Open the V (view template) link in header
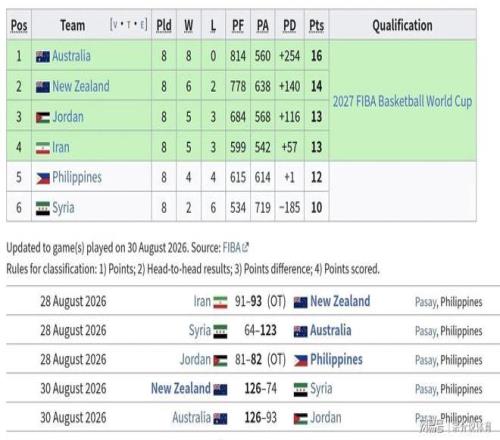The width and height of the screenshot is (500, 440). 115,25
